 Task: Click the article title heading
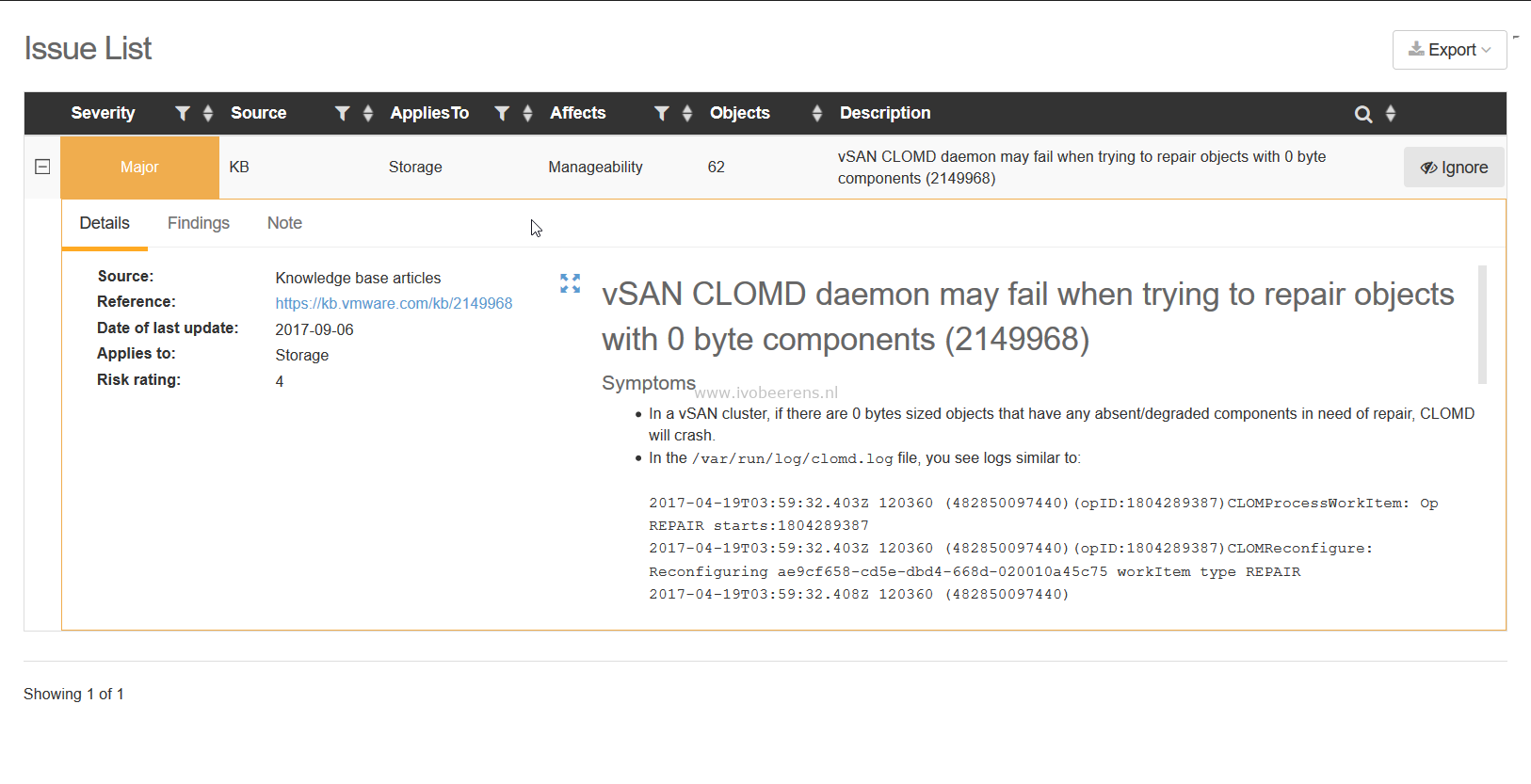1028,316
